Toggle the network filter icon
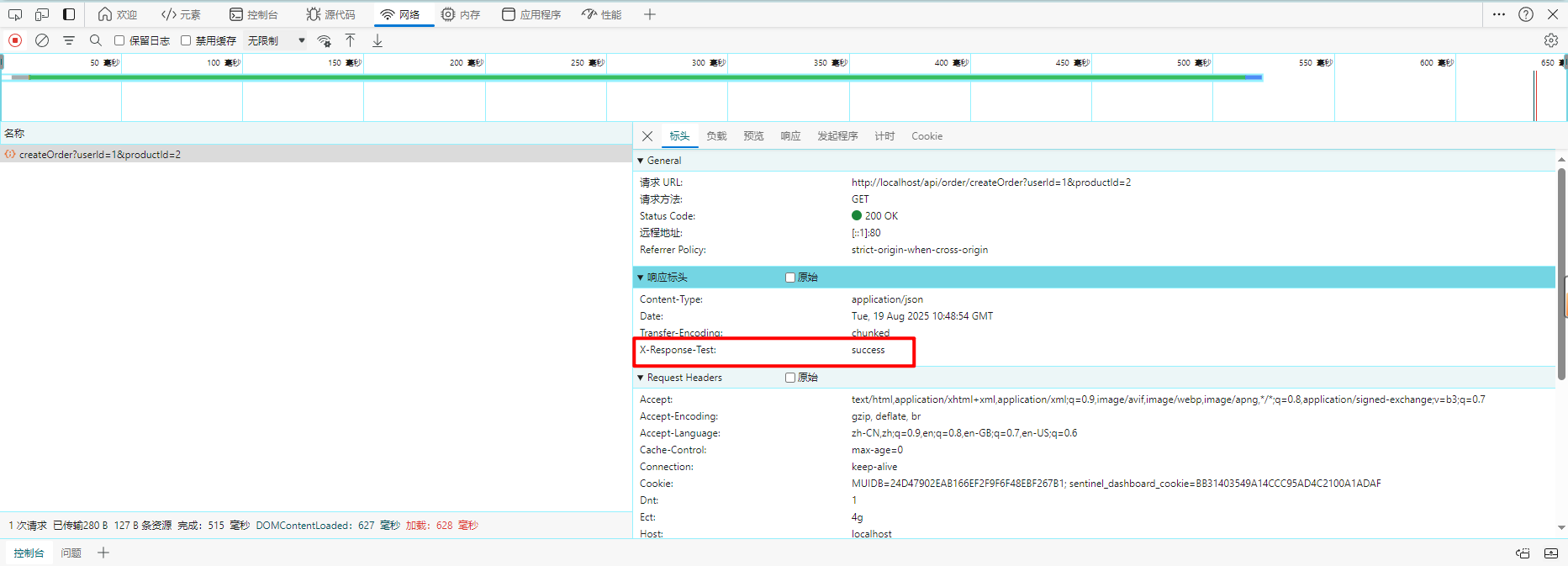This screenshot has height=566, width=1568. 69,40
